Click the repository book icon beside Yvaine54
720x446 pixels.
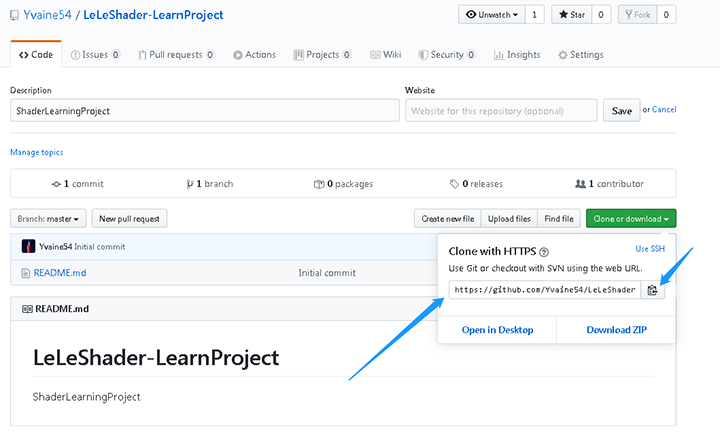[x=15, y=16]
